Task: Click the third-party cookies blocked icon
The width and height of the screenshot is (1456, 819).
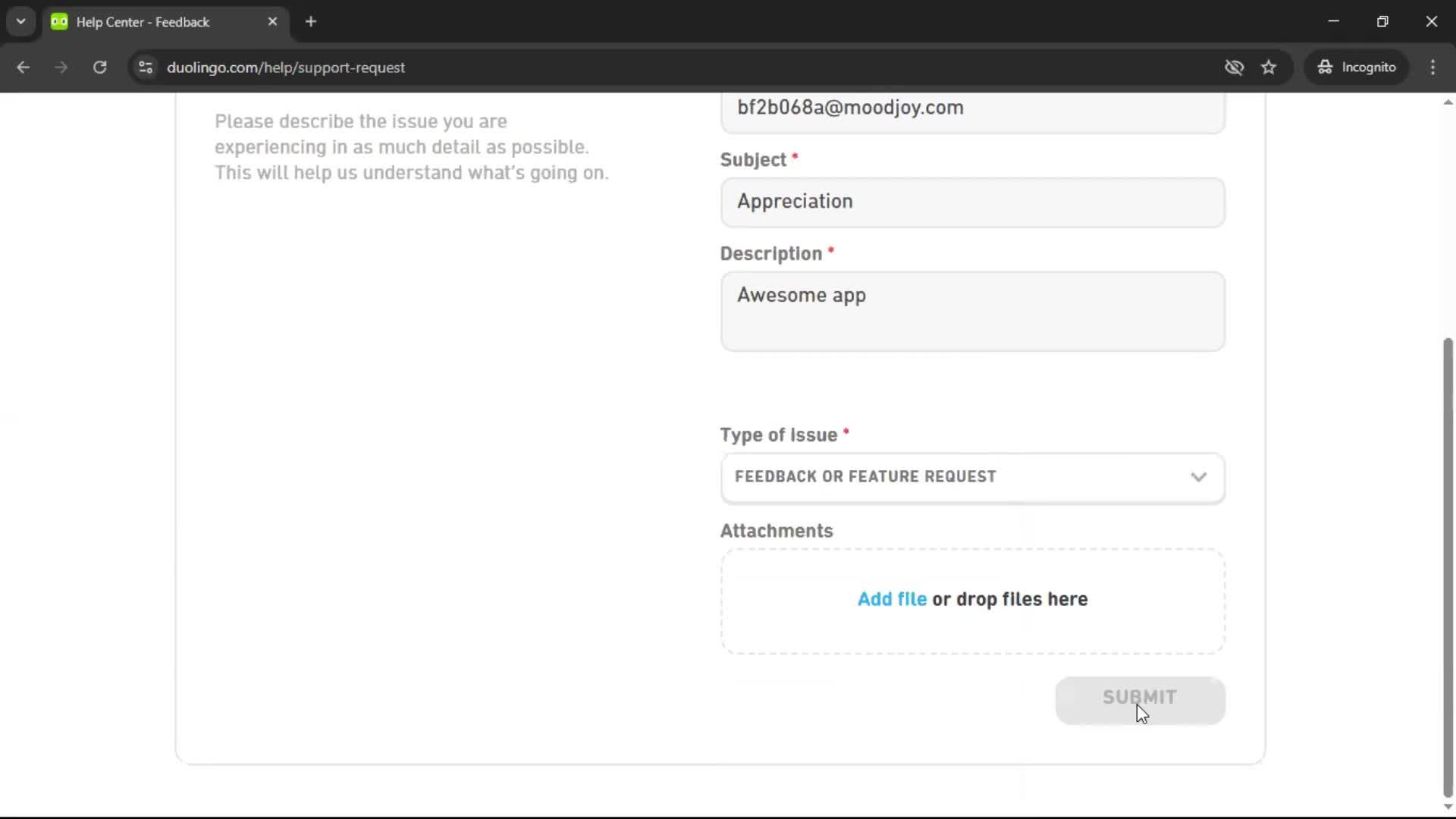Action: [1234, 67]
